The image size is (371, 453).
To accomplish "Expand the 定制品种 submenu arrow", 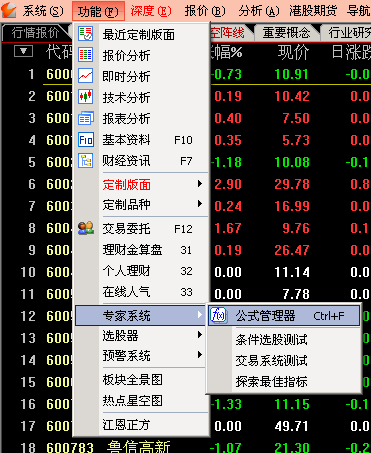I will [200, 204].
